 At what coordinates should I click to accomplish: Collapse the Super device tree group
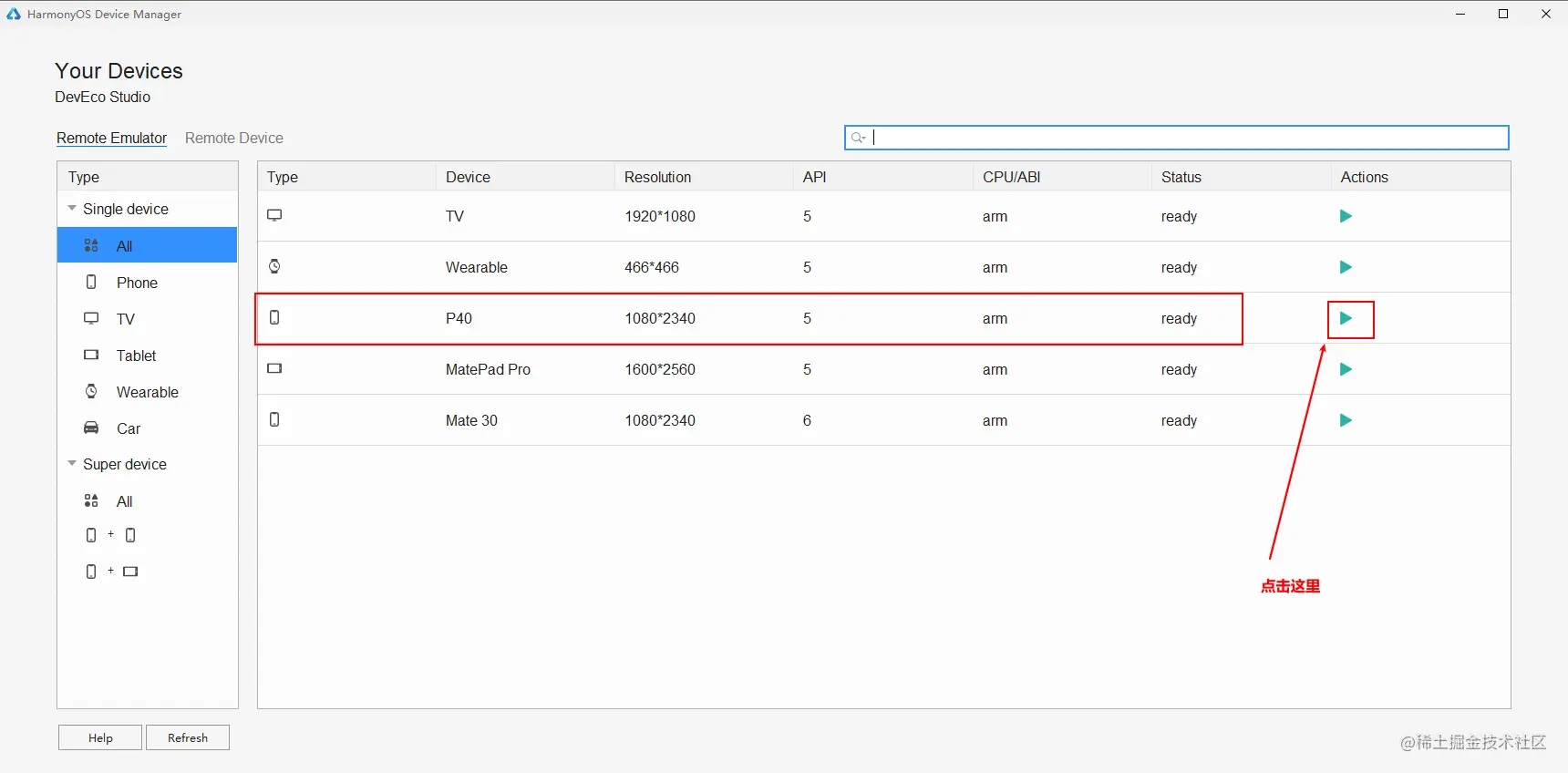(x=72, y=464)
